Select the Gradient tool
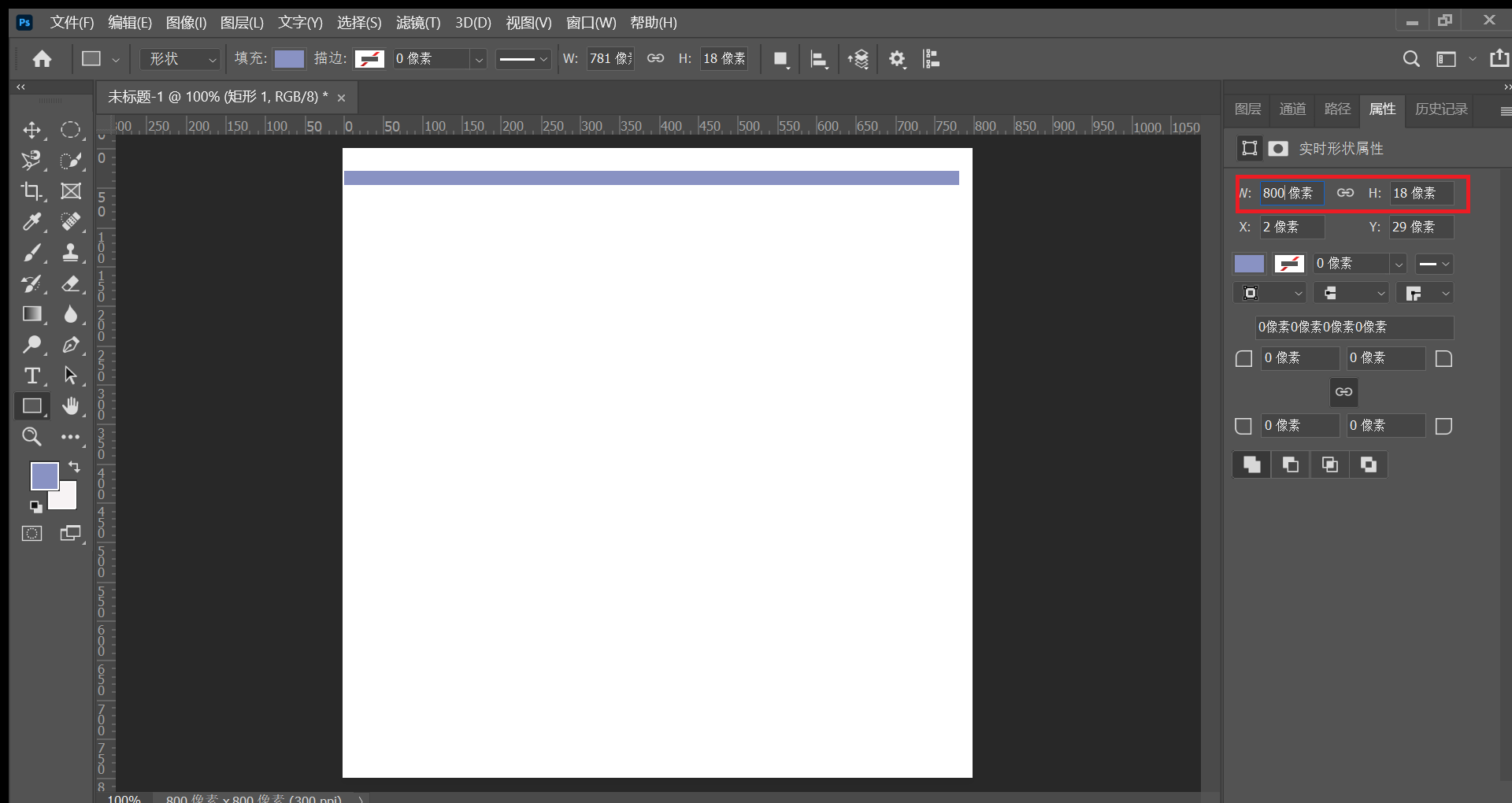1512x803 pixels. [31, 314]
